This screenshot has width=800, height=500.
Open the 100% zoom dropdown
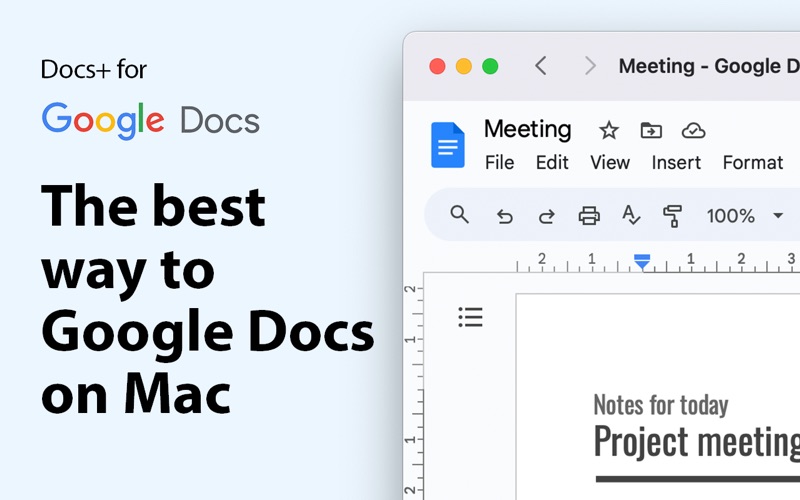744,216
